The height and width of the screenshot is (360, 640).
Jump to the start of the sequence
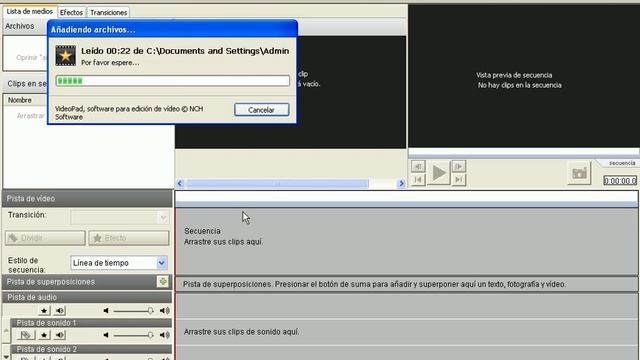pos(418,180)
